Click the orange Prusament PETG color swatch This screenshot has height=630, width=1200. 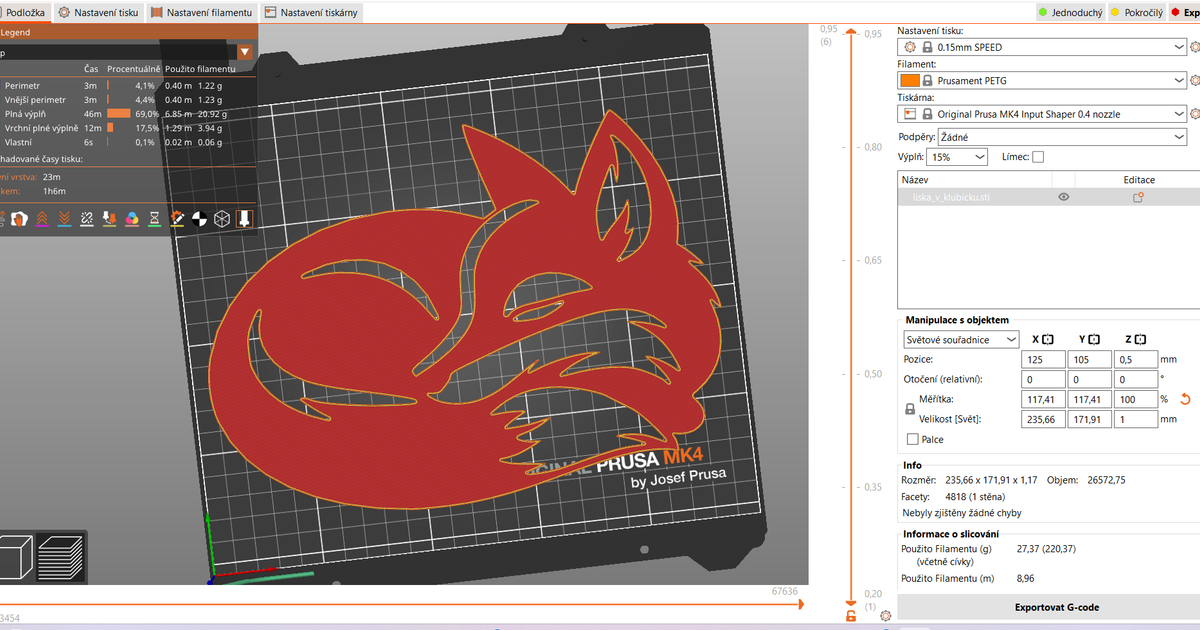pos(909,80)
